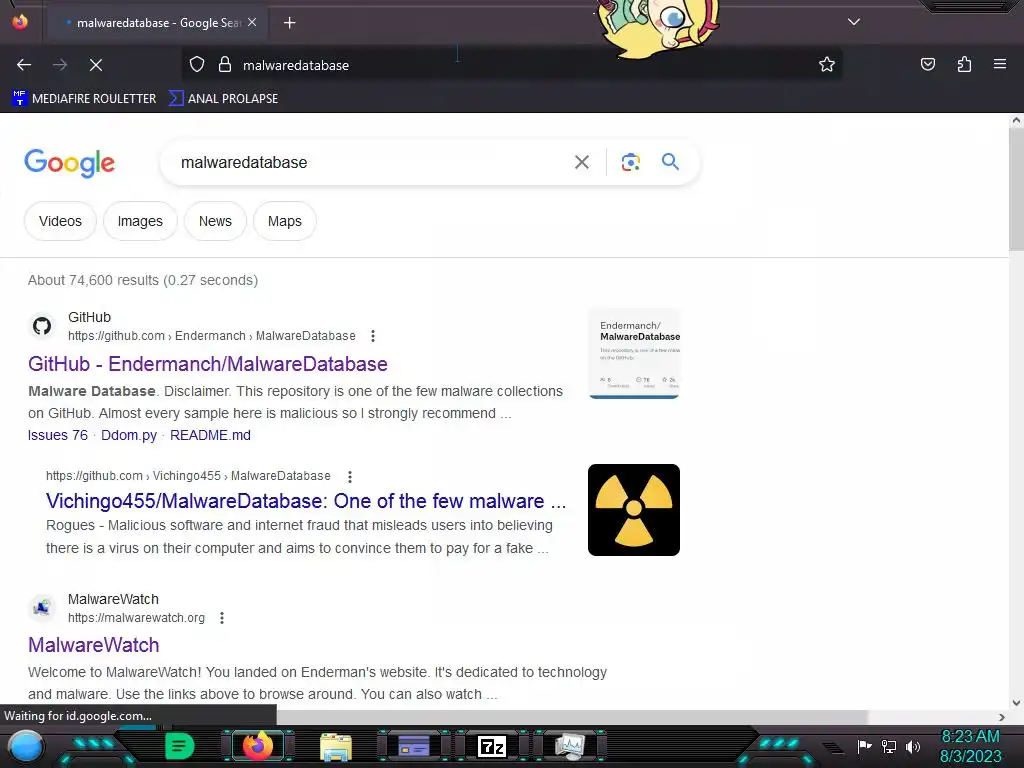Open the system monitor taskbar icon
The height and width of the screenshot is (768, 1024).
(x=570, y=746)
